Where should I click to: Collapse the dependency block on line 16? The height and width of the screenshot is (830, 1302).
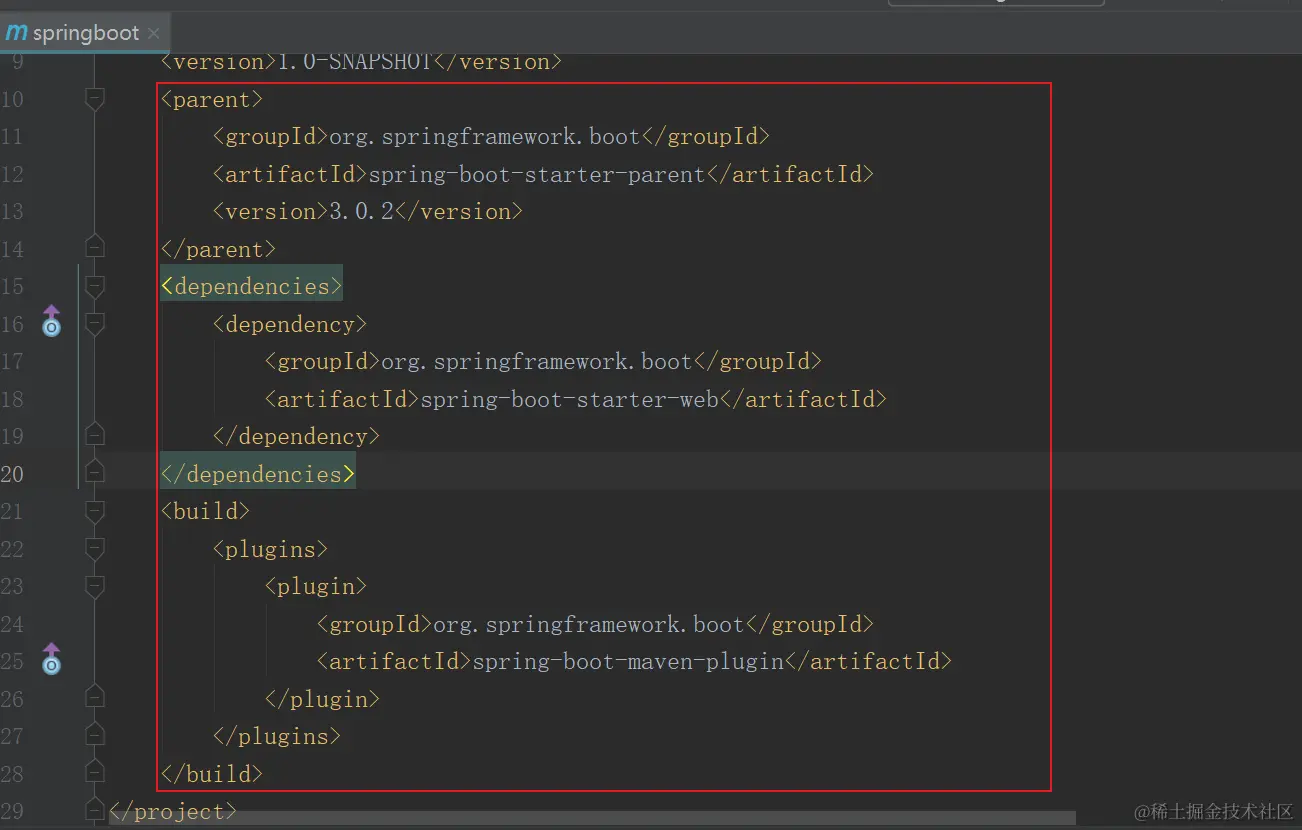(x=95, y=324)
